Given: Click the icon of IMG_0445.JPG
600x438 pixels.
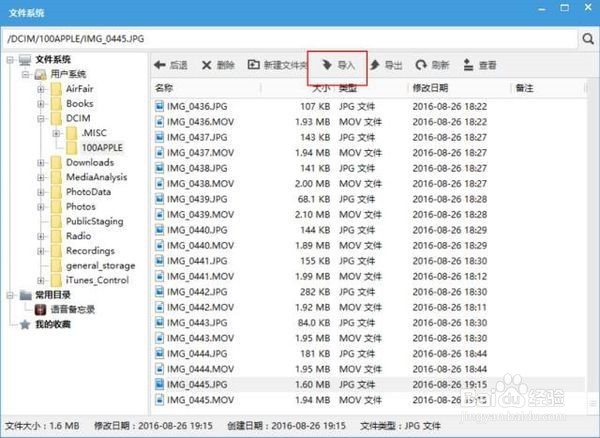Looking at the screenshot, I should click(159, 384).
